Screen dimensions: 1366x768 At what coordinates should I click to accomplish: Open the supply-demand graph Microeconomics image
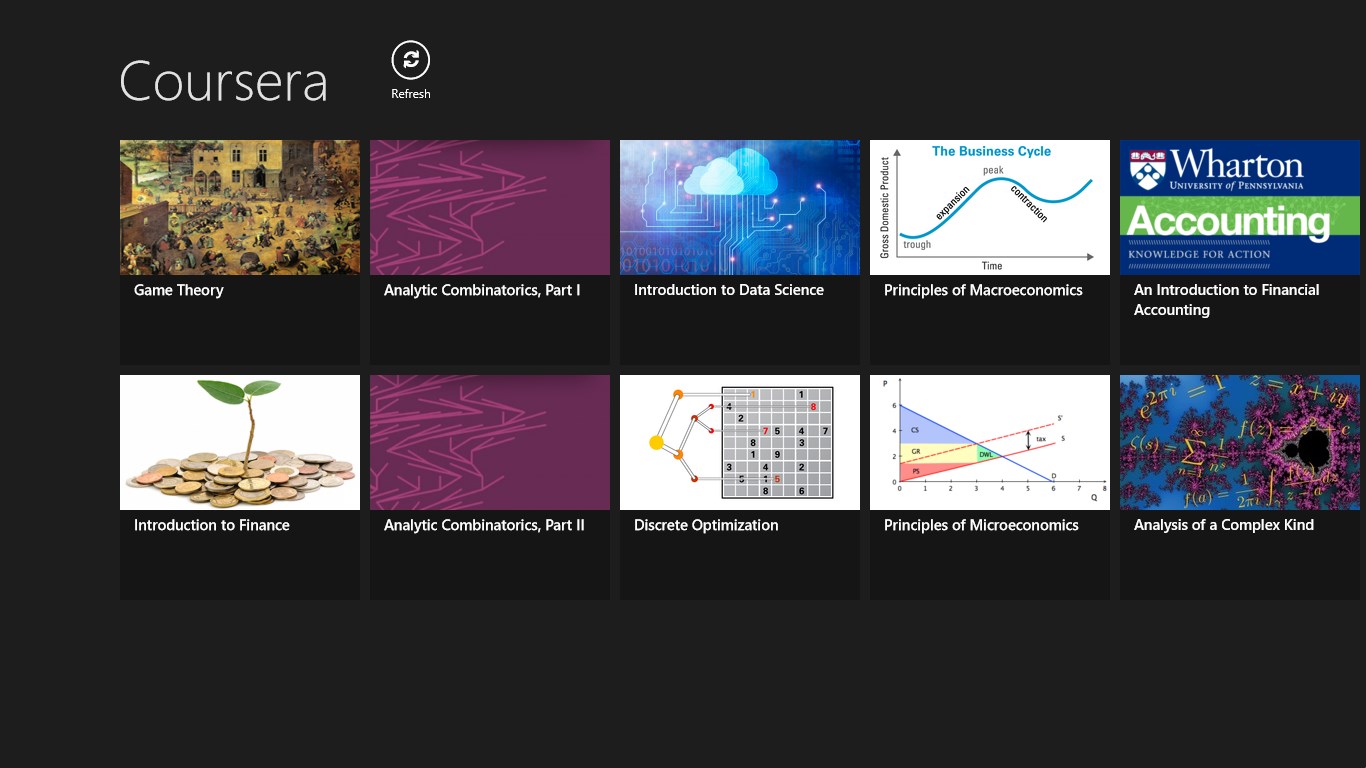[989, 442]
